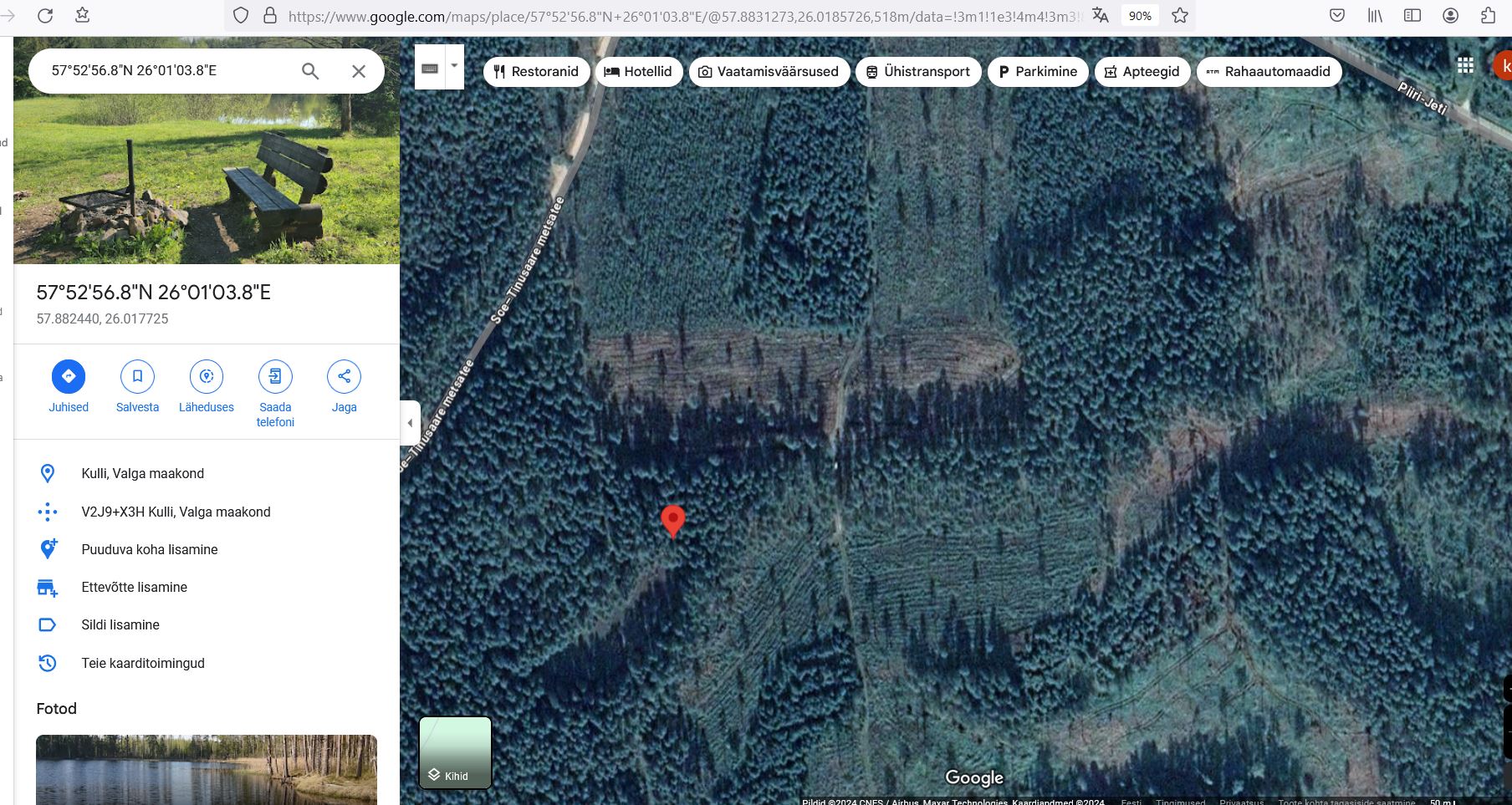
Task: Bookmark page with star icon in address bar
Action: pyautogui.click(x=1180, y=16)
